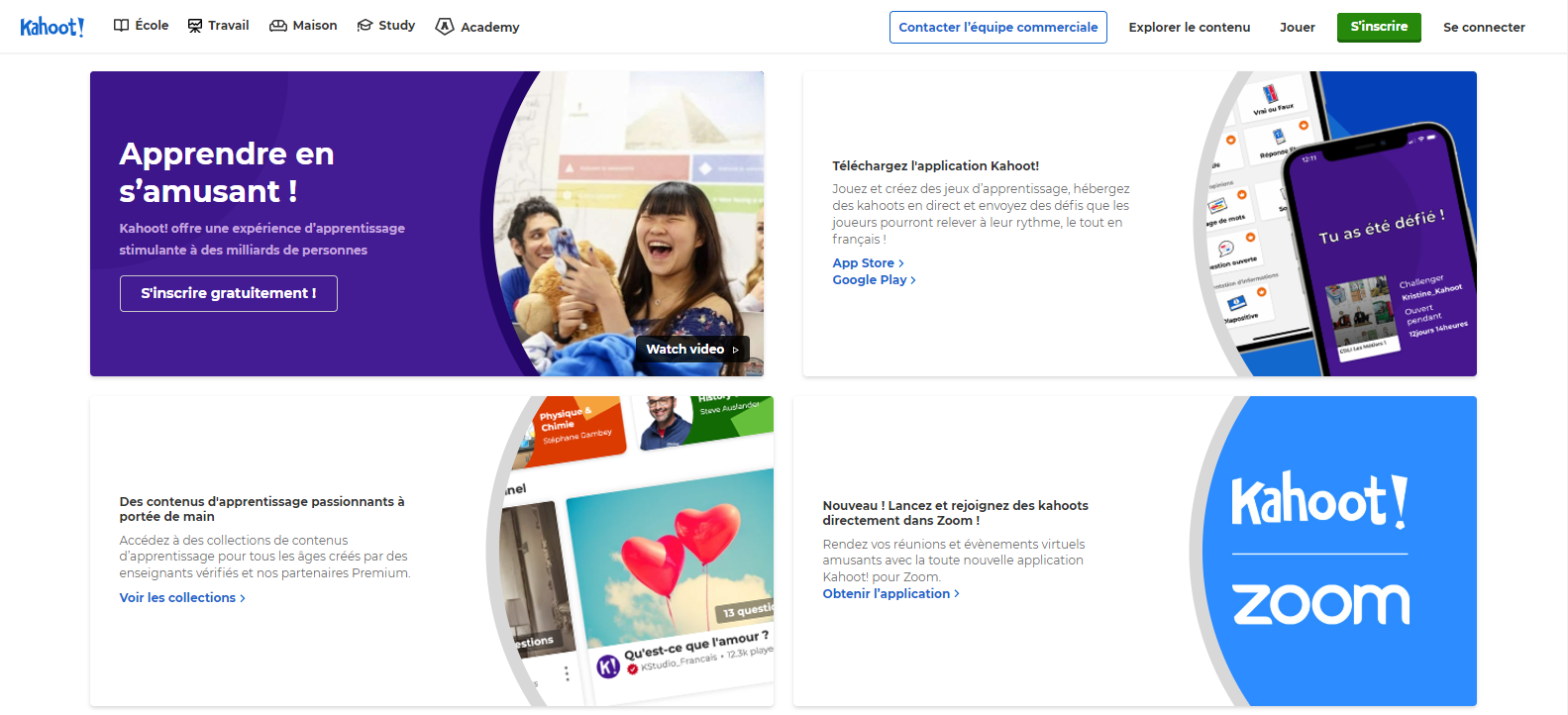Open the App Store link
Screen dimensions: 1568x715
tap(868, 263)
